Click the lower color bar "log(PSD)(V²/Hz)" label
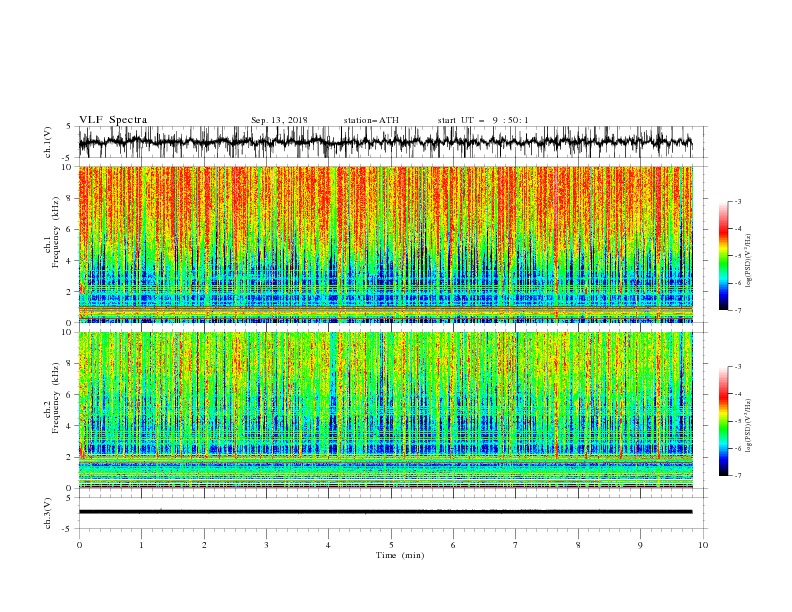792x612 pixels. [x=749, y=426]
